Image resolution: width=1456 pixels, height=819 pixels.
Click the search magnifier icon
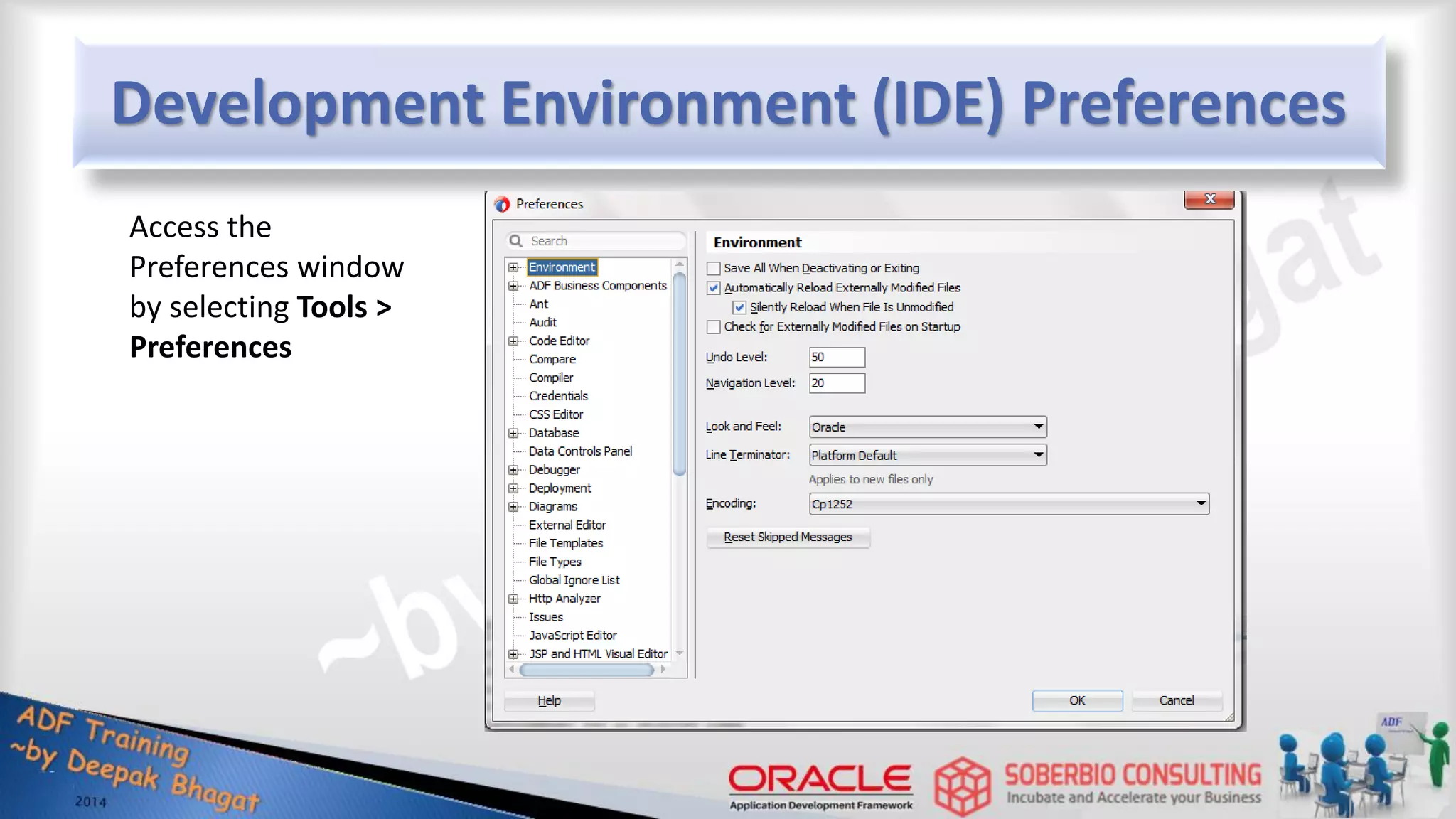point(516,241)
